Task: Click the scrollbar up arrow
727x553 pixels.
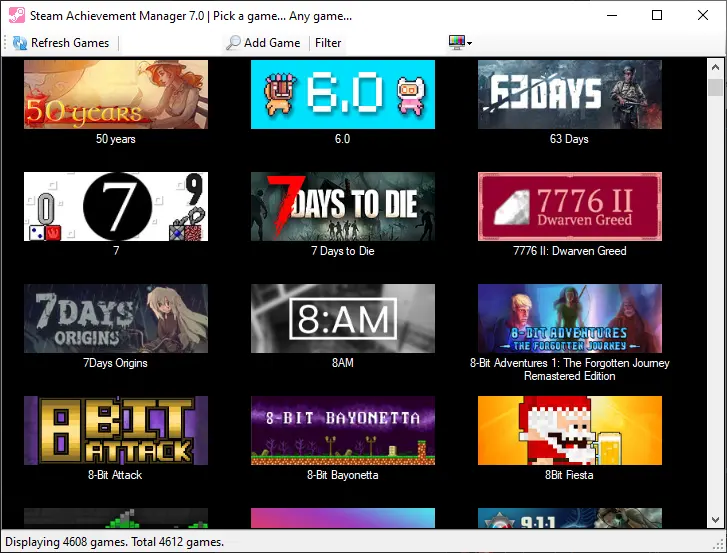Action: click(x=715, y=67)
